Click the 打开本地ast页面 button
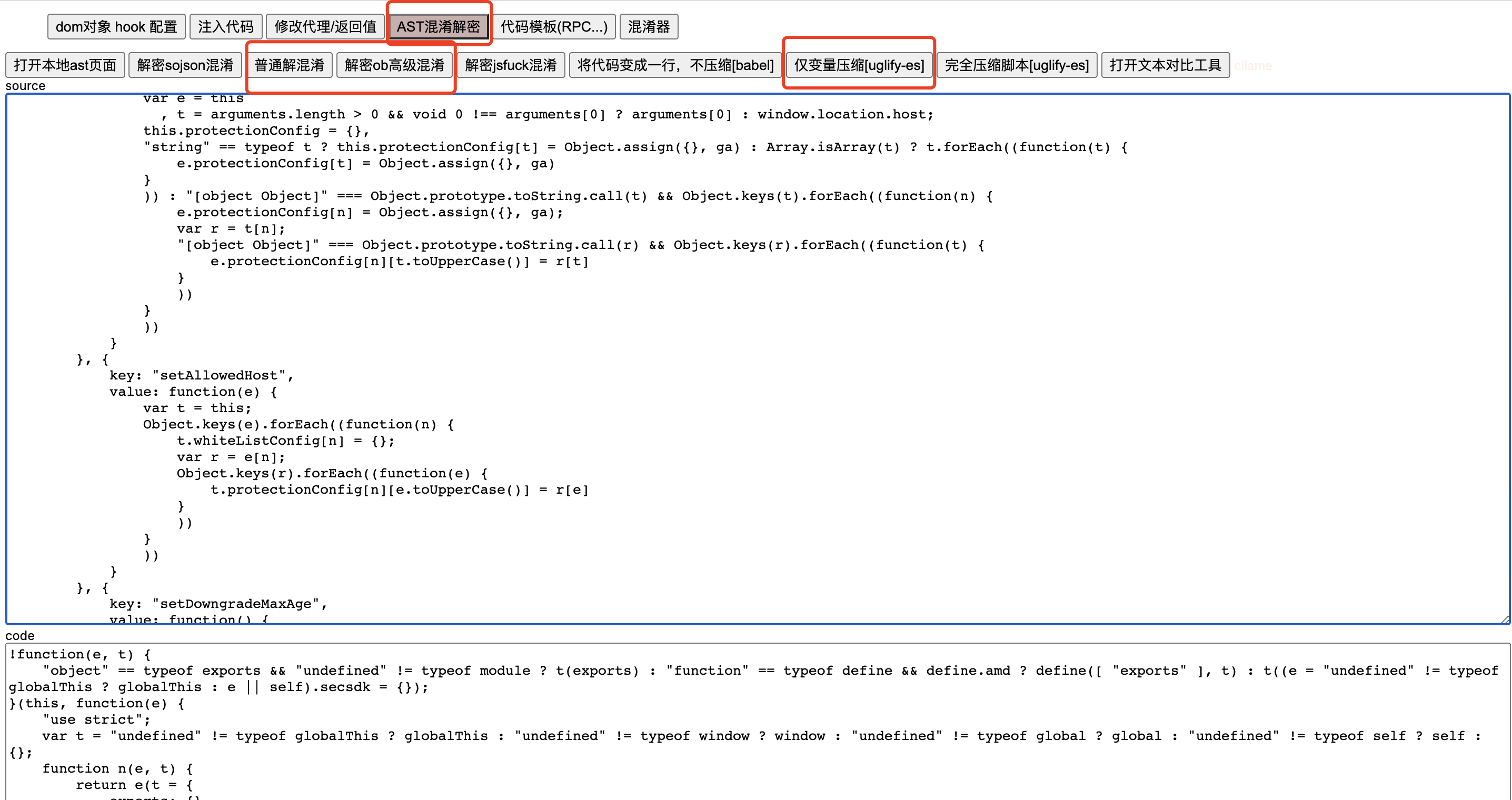 [65, 65]
